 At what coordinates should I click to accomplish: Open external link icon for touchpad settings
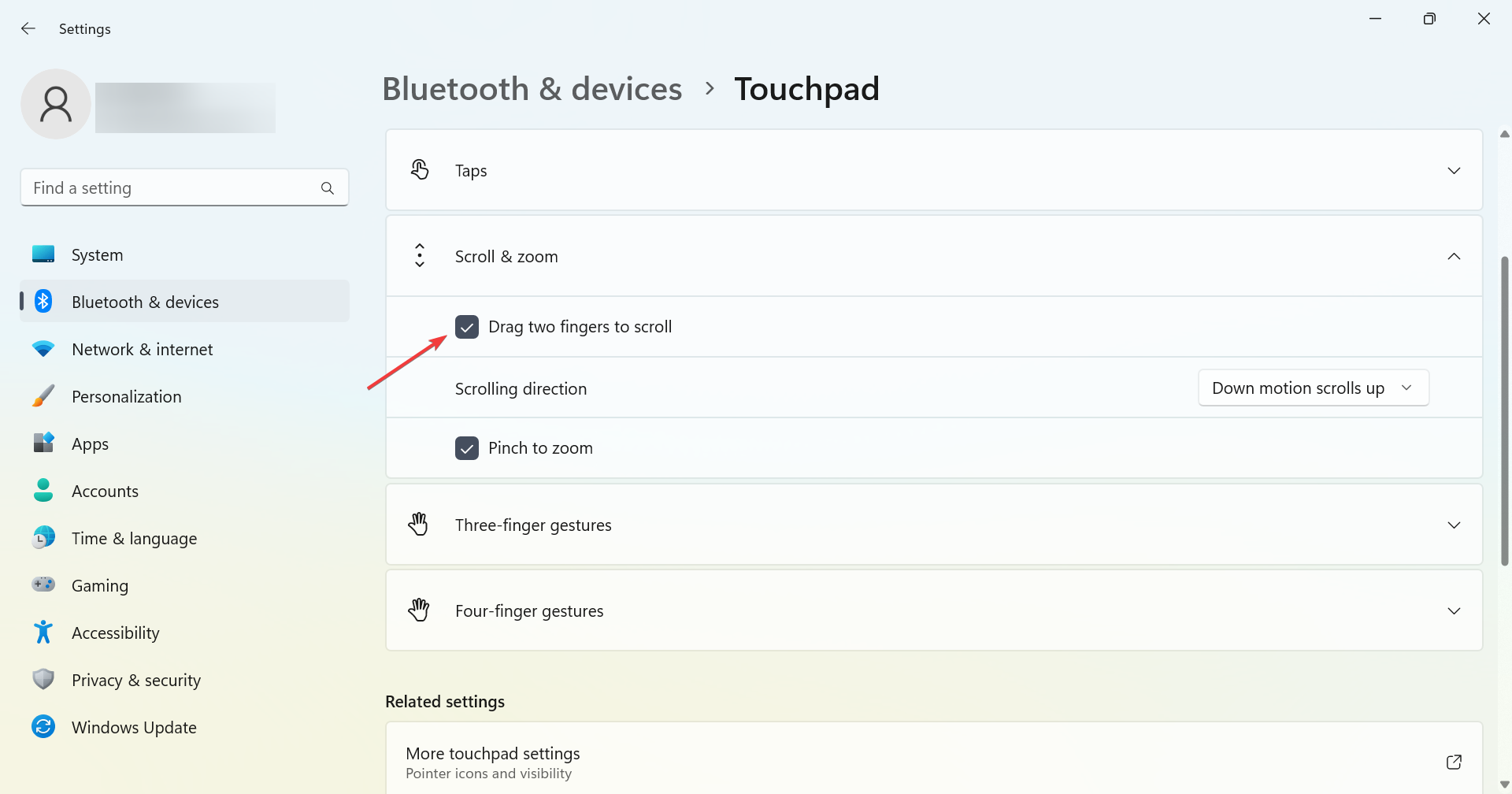1454,762
